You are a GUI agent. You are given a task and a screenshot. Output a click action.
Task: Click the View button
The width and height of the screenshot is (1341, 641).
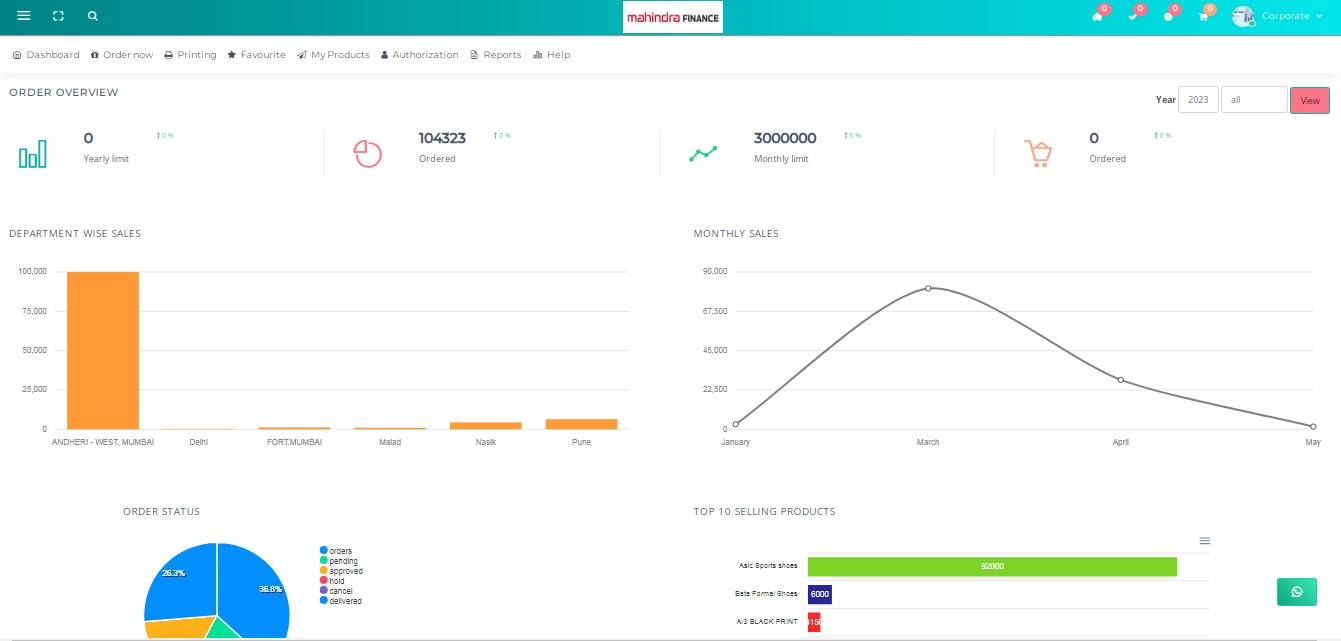[x=1310, y=100]
